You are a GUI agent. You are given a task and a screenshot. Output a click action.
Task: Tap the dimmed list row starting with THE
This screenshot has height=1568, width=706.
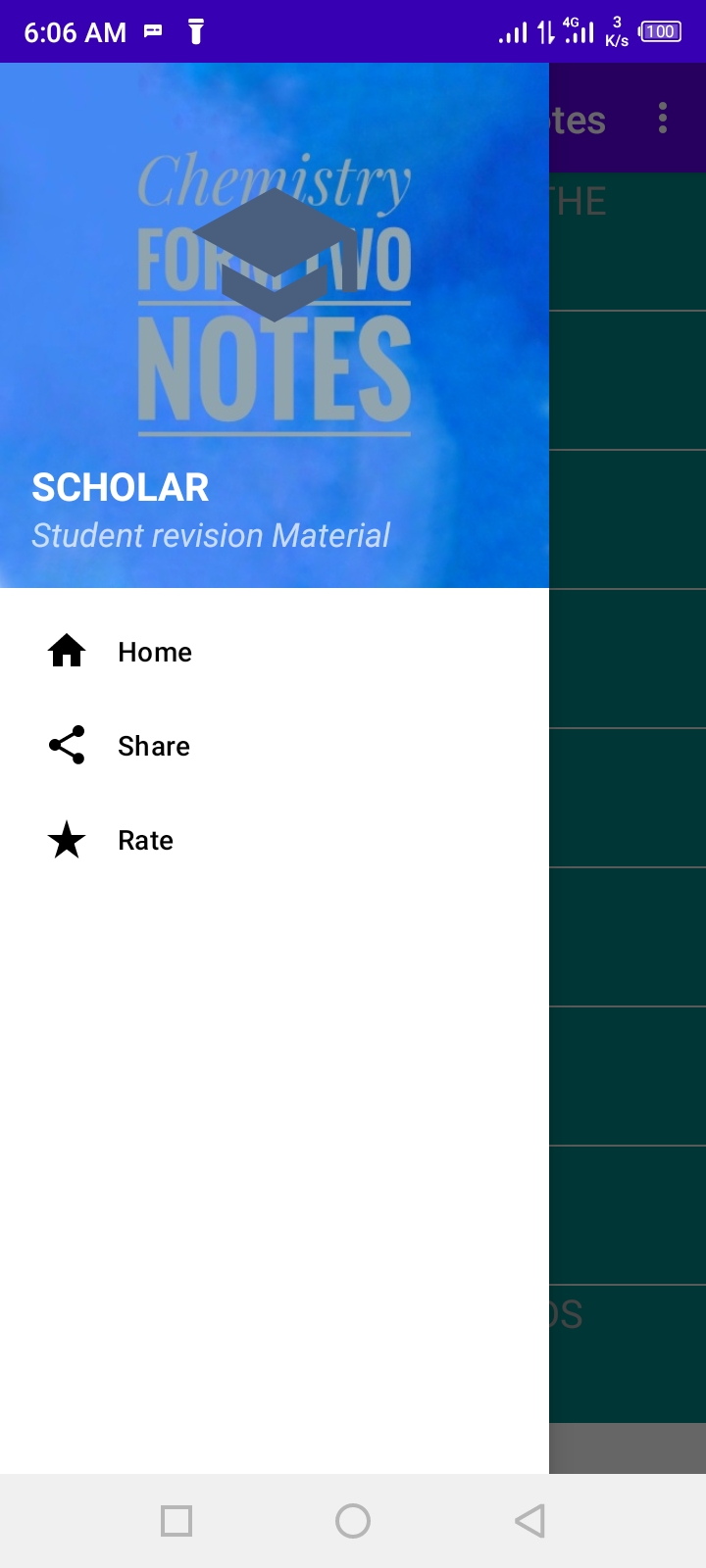pos(628,242)
